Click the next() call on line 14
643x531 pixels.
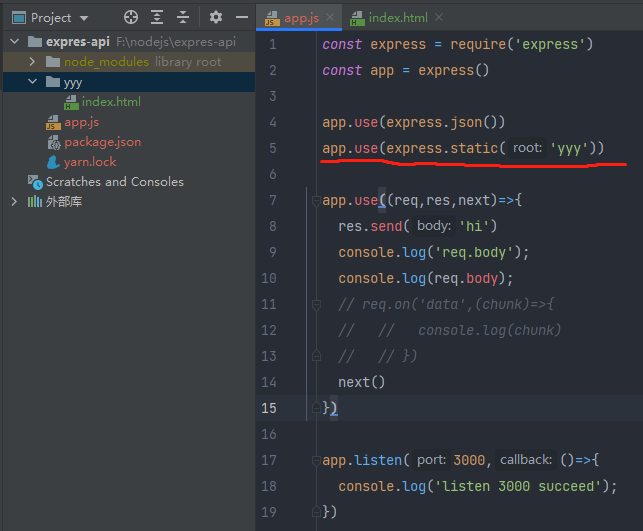[361, 382]
